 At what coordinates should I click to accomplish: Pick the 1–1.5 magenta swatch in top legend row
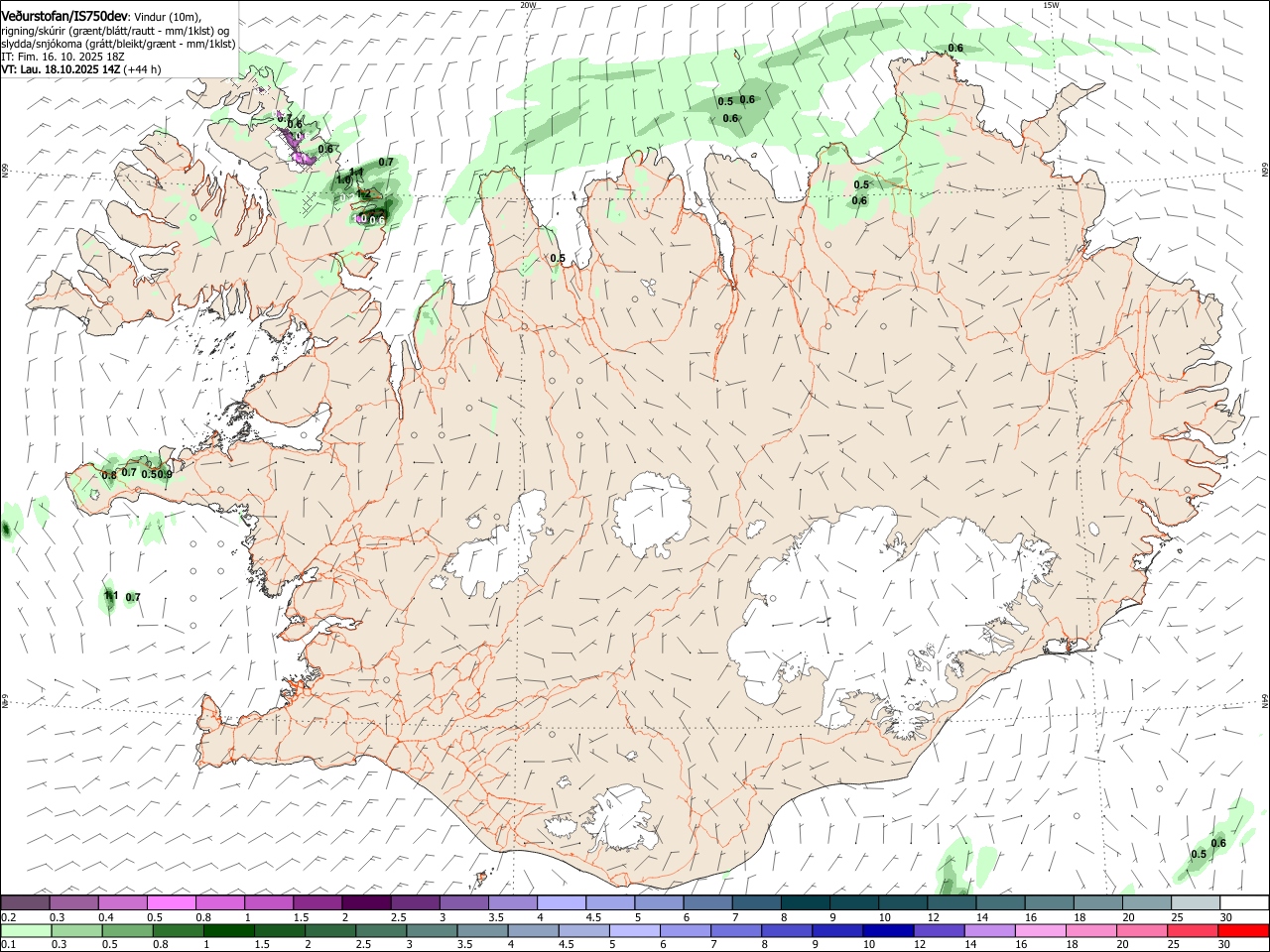[269, 902]
